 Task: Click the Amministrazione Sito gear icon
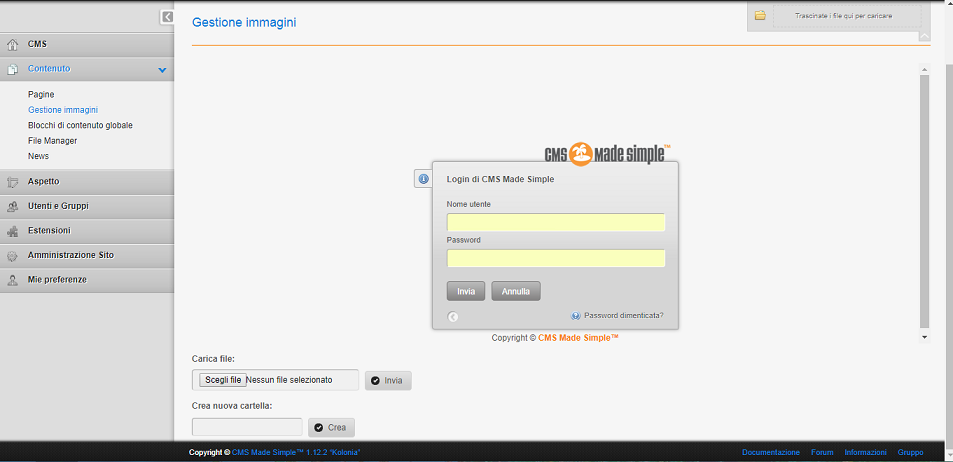click(x=12, y=256)
